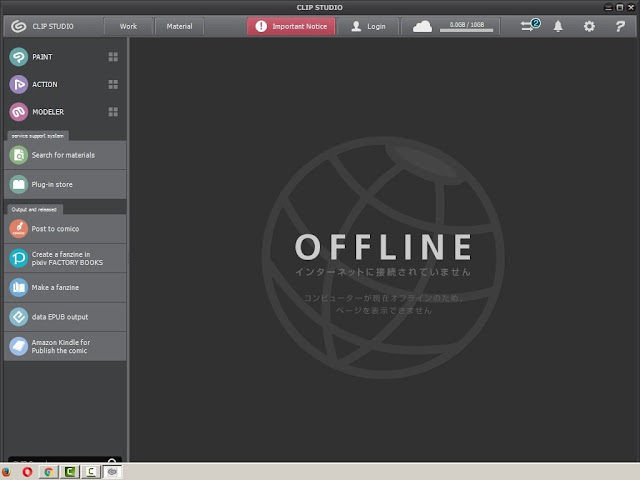Open Create a fanzine in pixiv FACTORY BOOKS

pos(65,258)
